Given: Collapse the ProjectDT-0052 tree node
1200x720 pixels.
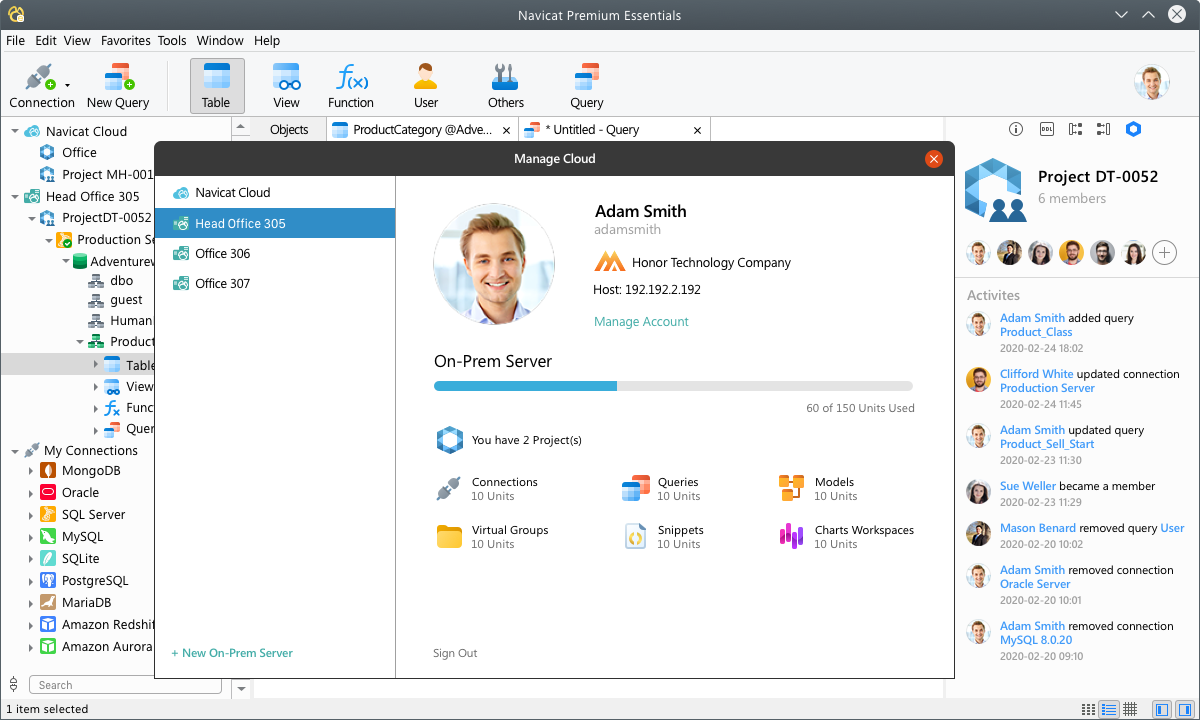Looking at the screenshot, I should coord(32,218).
